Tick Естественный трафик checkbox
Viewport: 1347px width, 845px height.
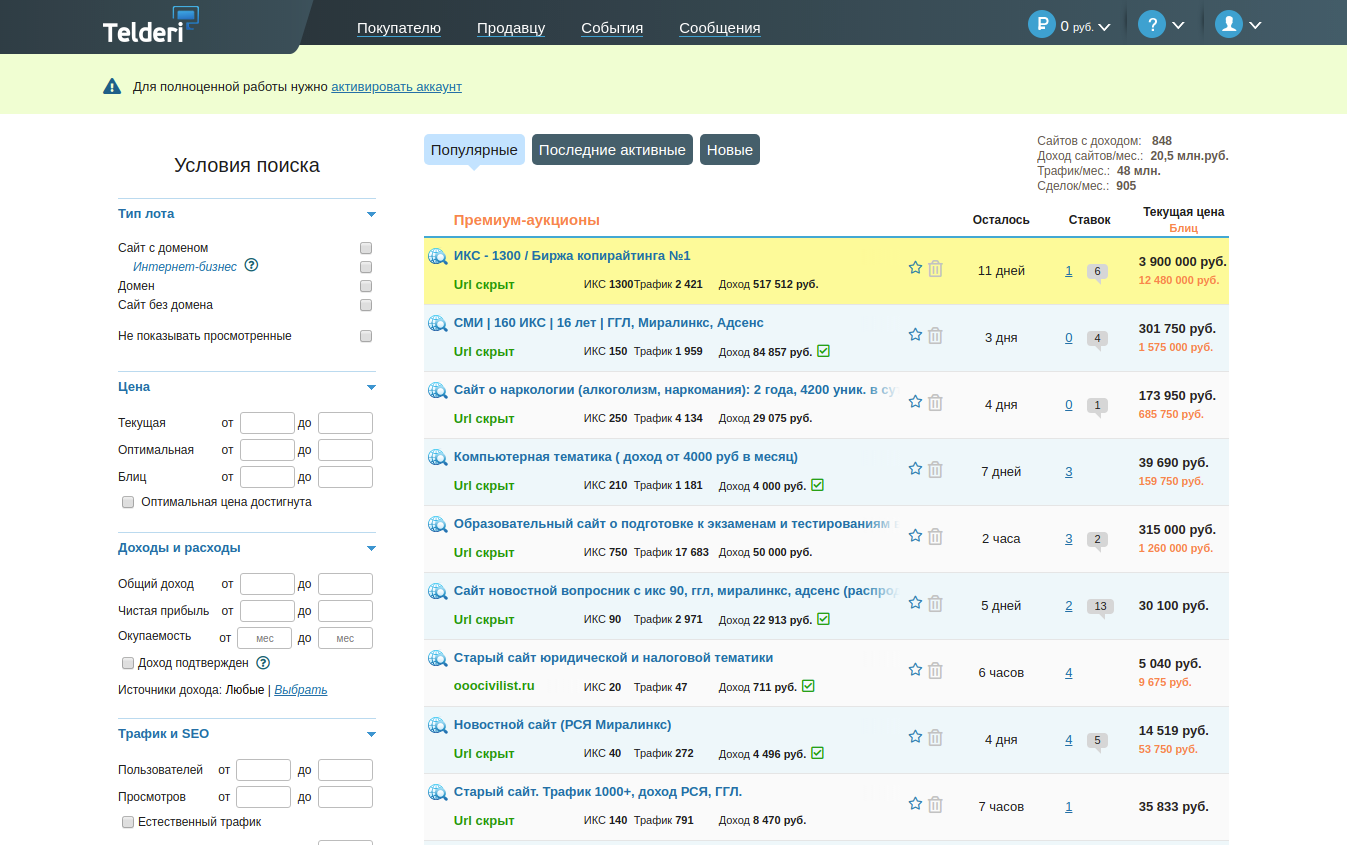click(128, 822)
